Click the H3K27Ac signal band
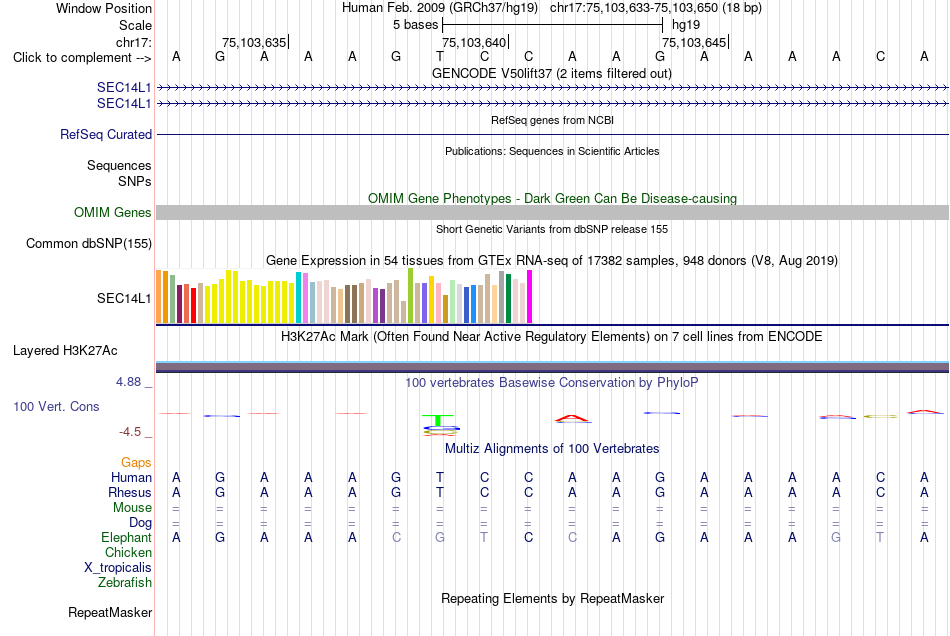Viewport: 950px width, 636px height. 552,366
